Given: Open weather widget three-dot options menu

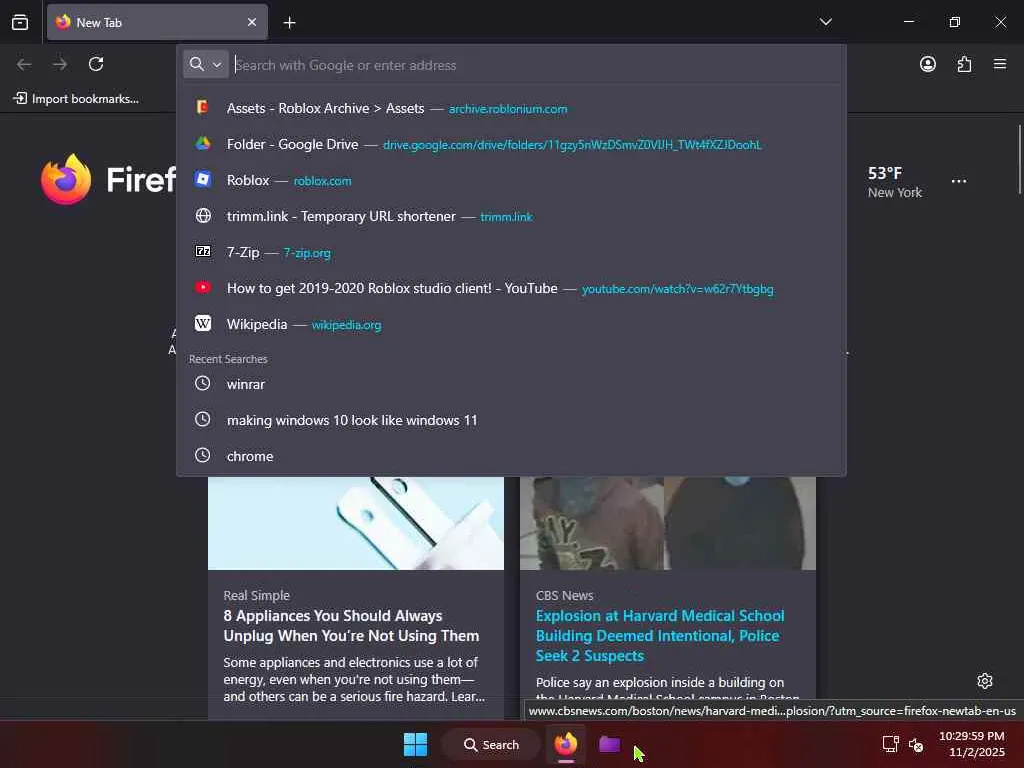Looking at the screenshot, I should [x=958, y=182].
